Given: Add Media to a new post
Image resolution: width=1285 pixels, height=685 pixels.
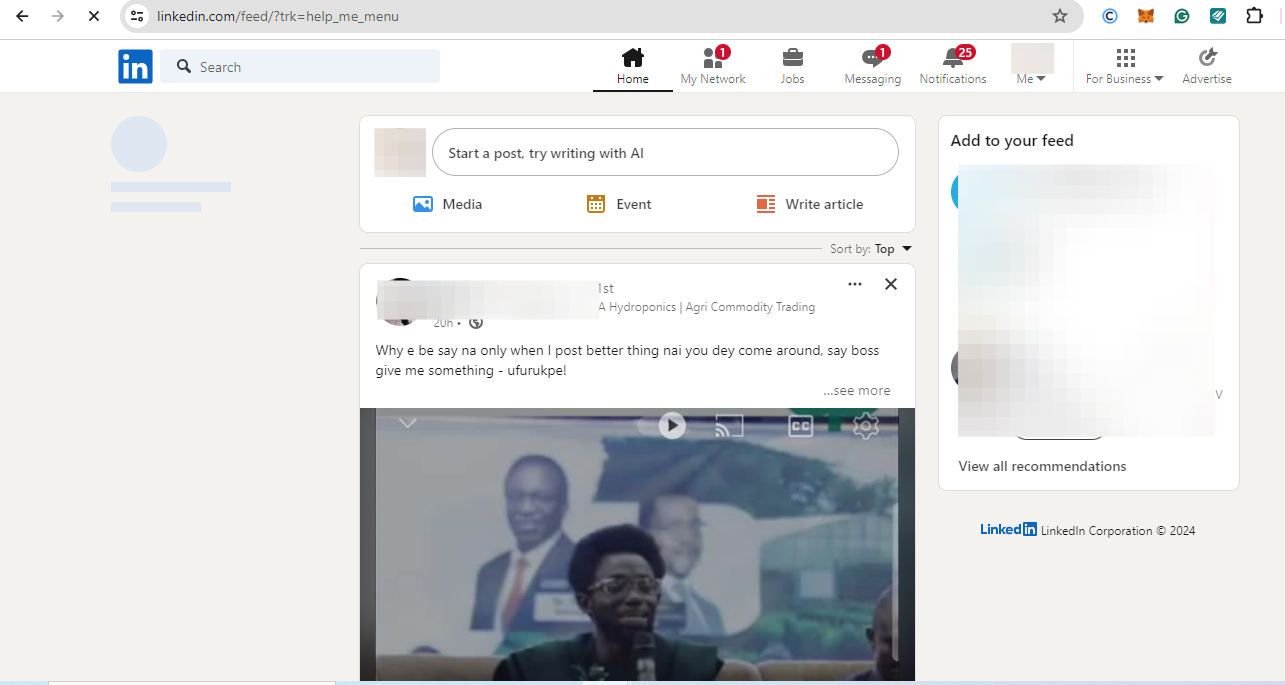Looking at the screenshot, I should 447,204.
